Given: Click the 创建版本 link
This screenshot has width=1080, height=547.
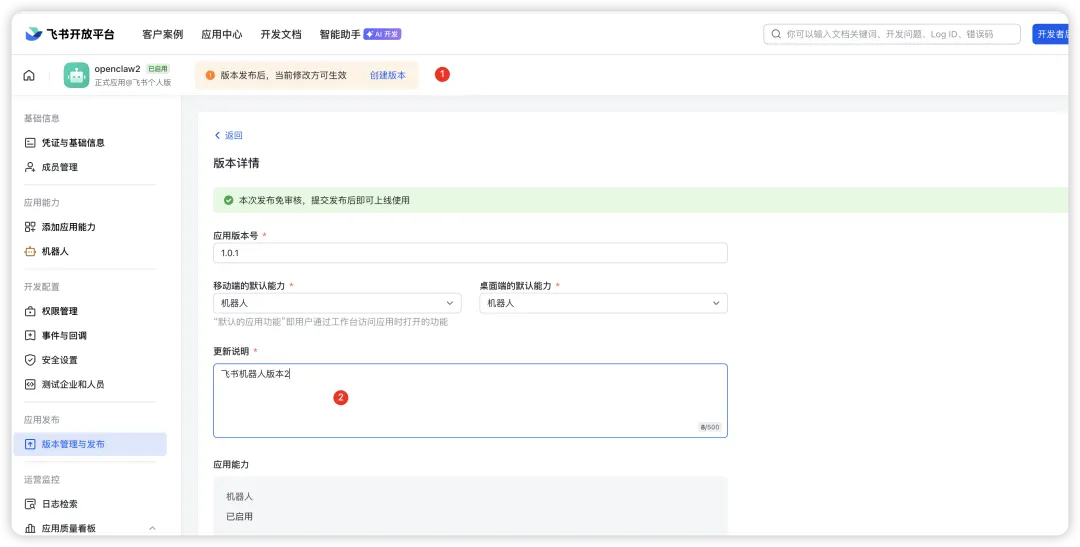Looking at the screenshot, I should 388,75.
